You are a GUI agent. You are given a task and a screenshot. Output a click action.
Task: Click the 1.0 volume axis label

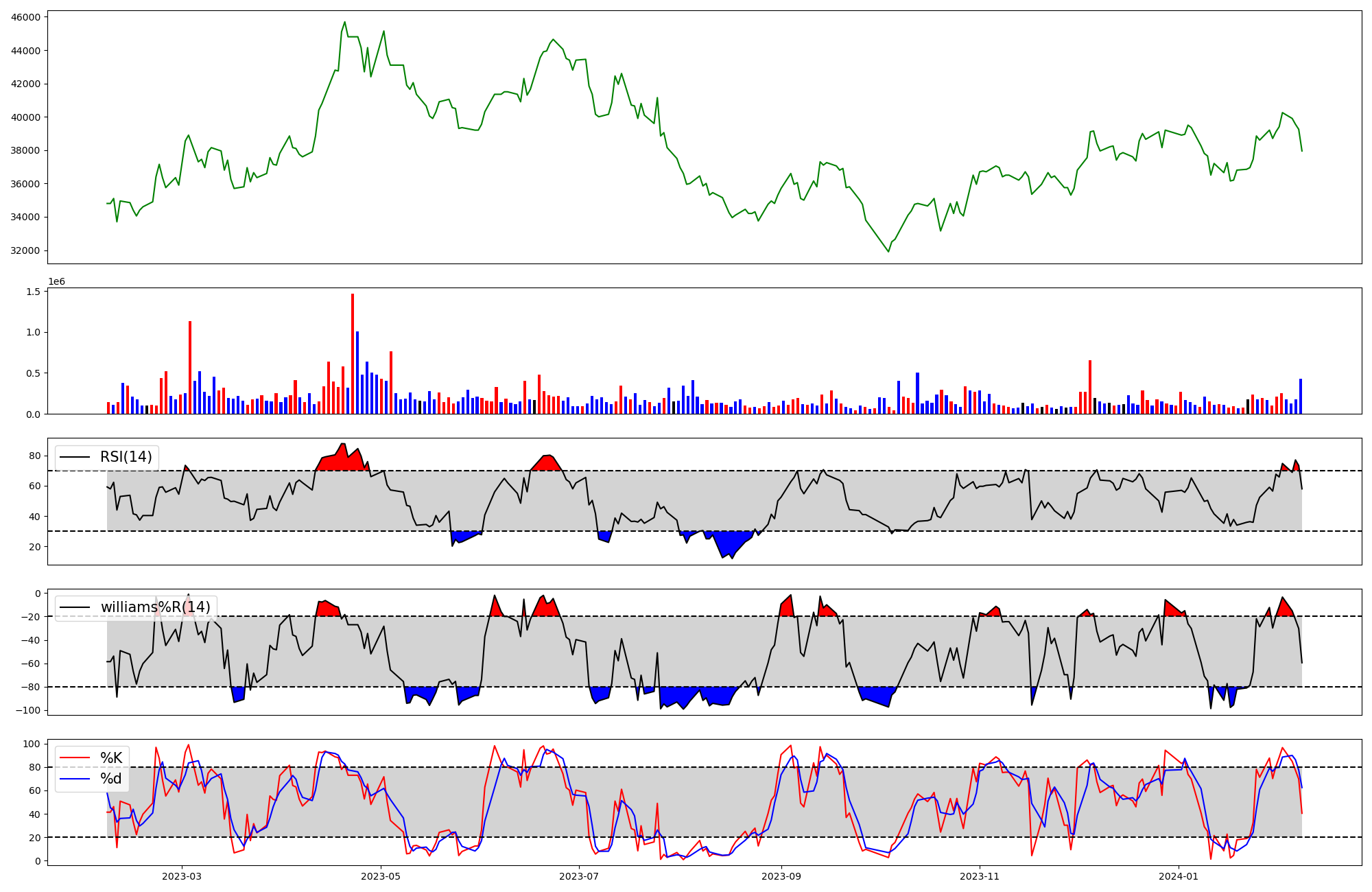click(33, 333)
